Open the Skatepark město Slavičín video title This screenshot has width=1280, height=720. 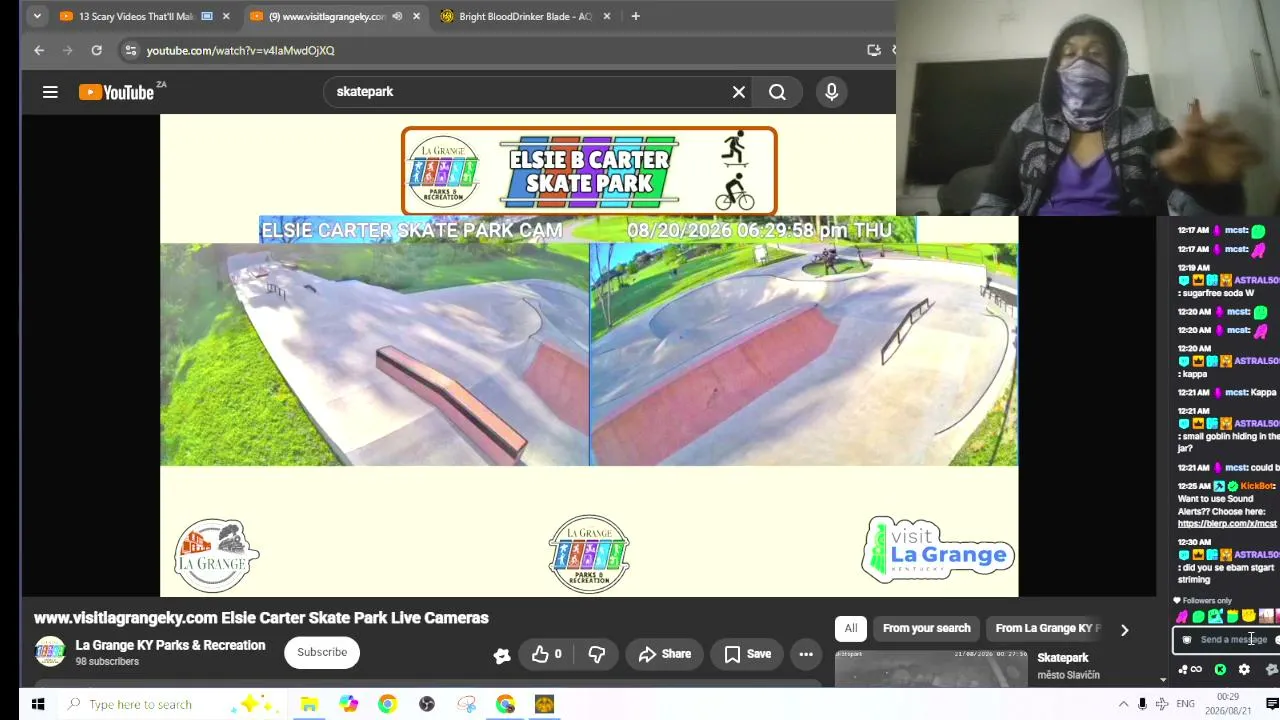pos(1063,657)
